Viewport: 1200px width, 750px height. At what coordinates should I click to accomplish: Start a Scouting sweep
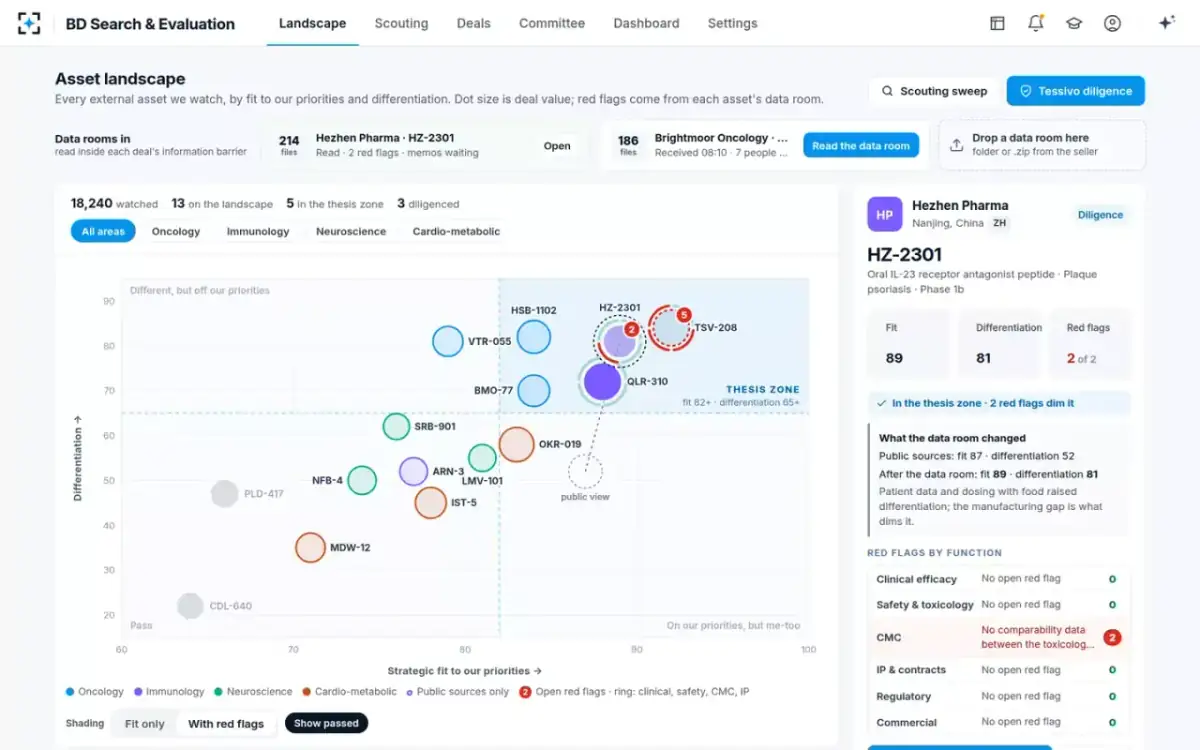tap(934, 91)
